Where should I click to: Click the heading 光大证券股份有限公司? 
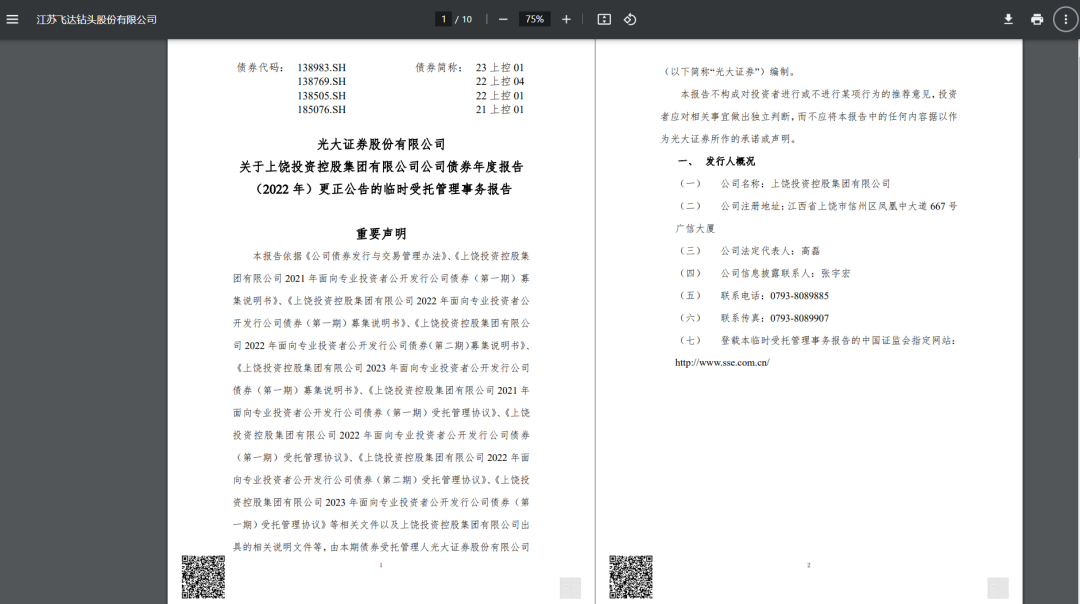tap(382, 144)
